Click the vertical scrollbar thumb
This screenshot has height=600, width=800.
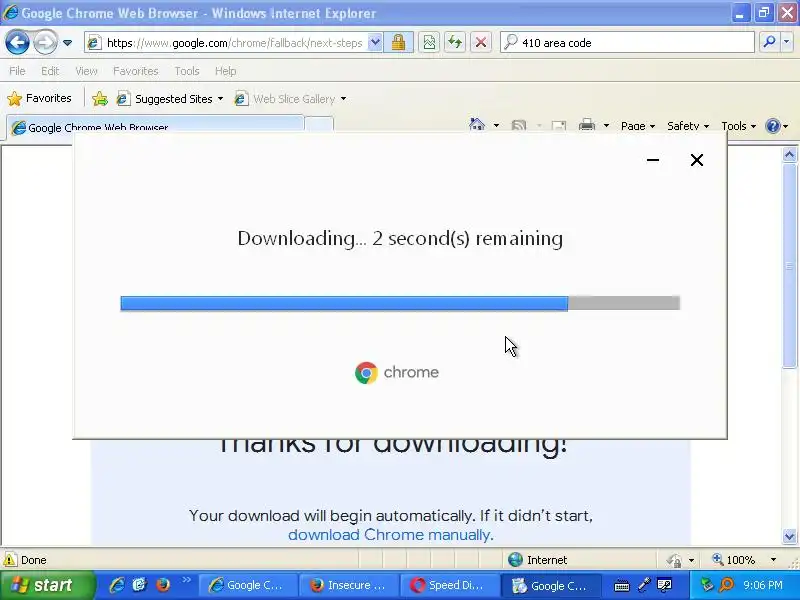[x=789, y=265]
